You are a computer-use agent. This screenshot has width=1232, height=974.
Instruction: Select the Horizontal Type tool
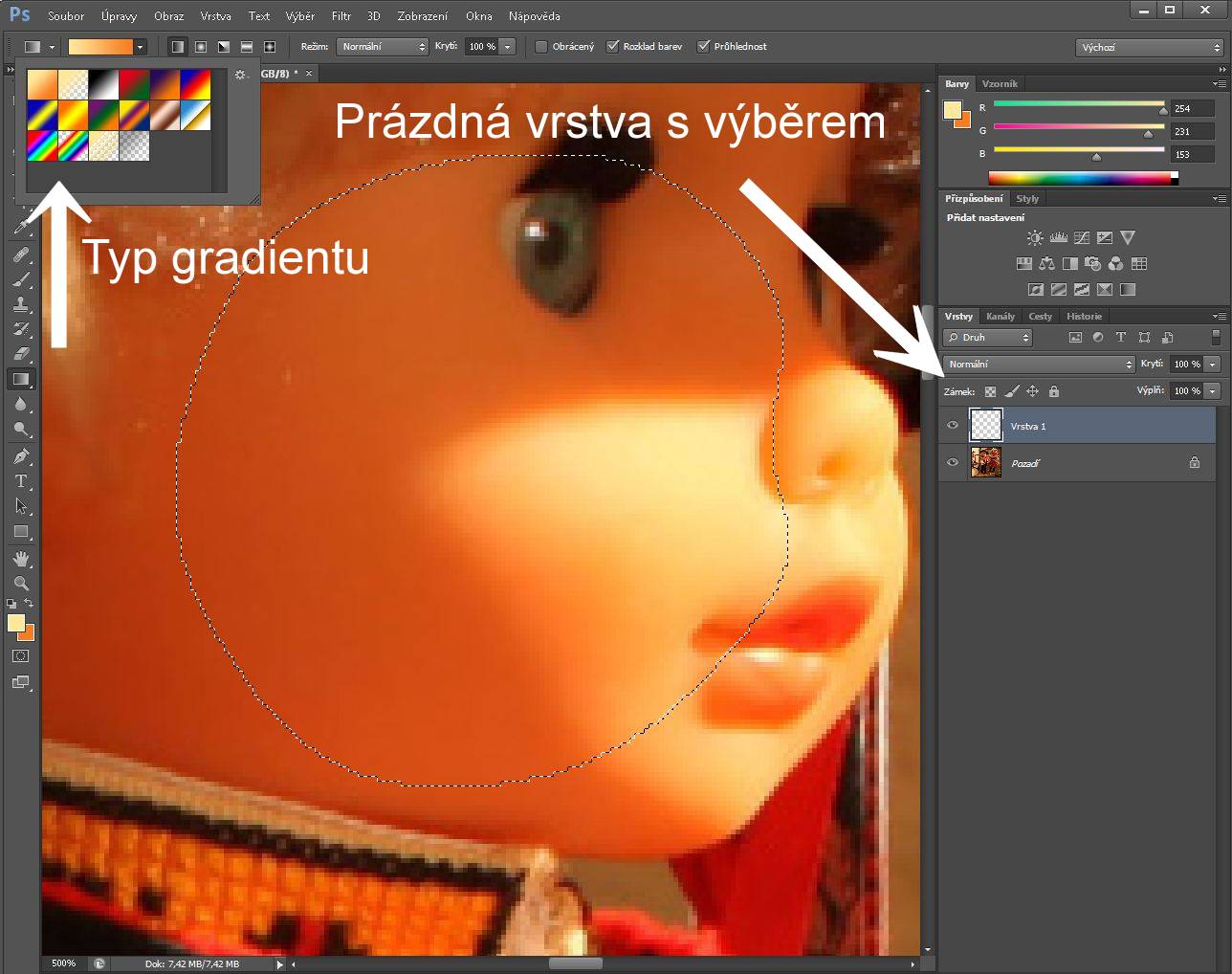[x=20, y=481]
